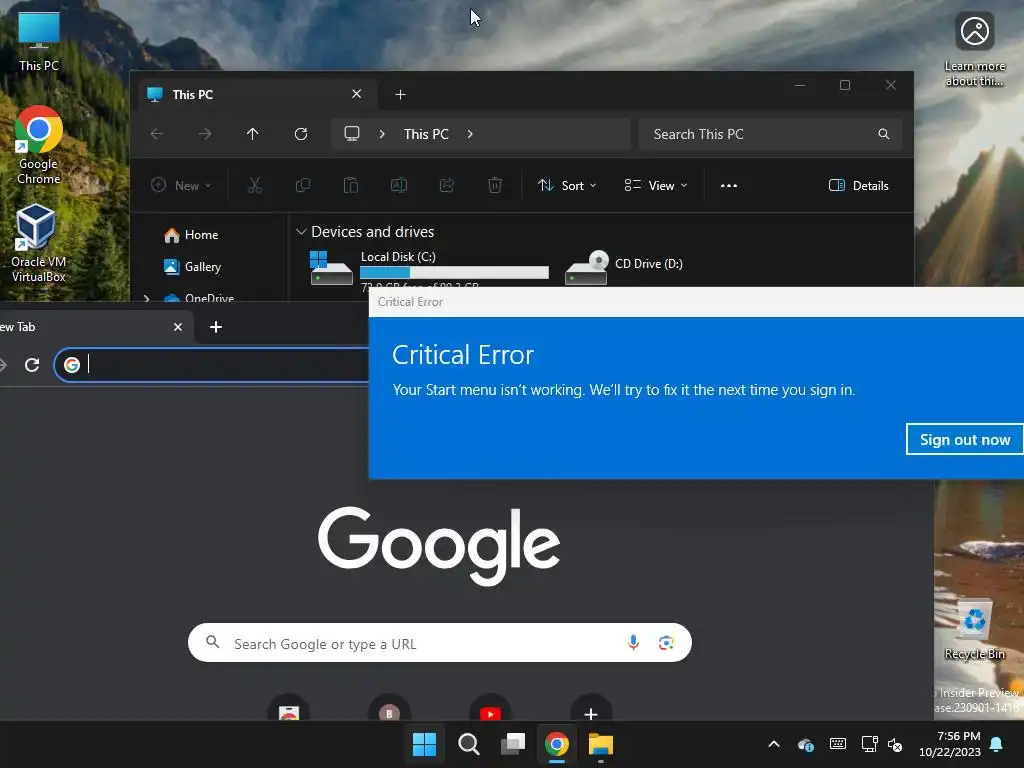Click the Search Google or type a URL box
The width and height of the screenshot is (1024, 768).
coord(440,643)
